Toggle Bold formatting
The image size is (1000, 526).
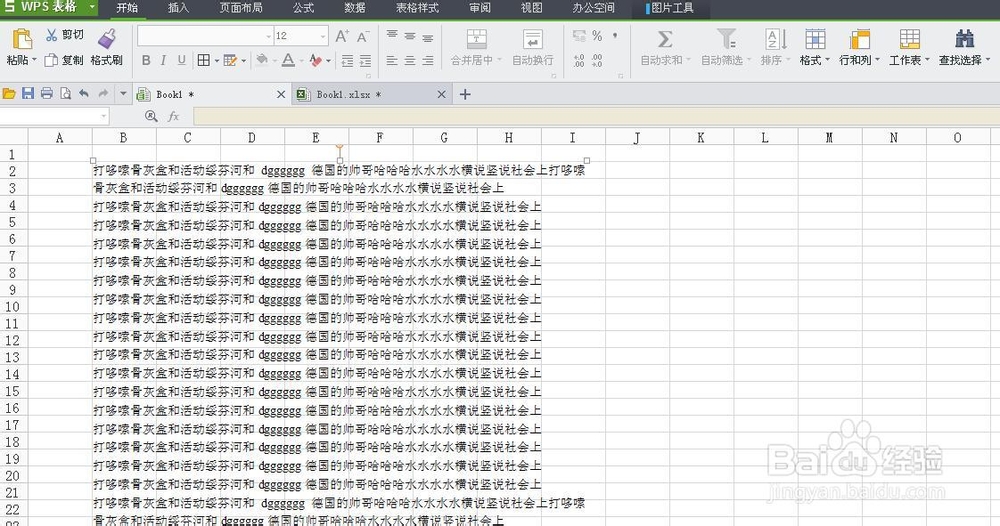pyautogui.click(x=146, y=60)
